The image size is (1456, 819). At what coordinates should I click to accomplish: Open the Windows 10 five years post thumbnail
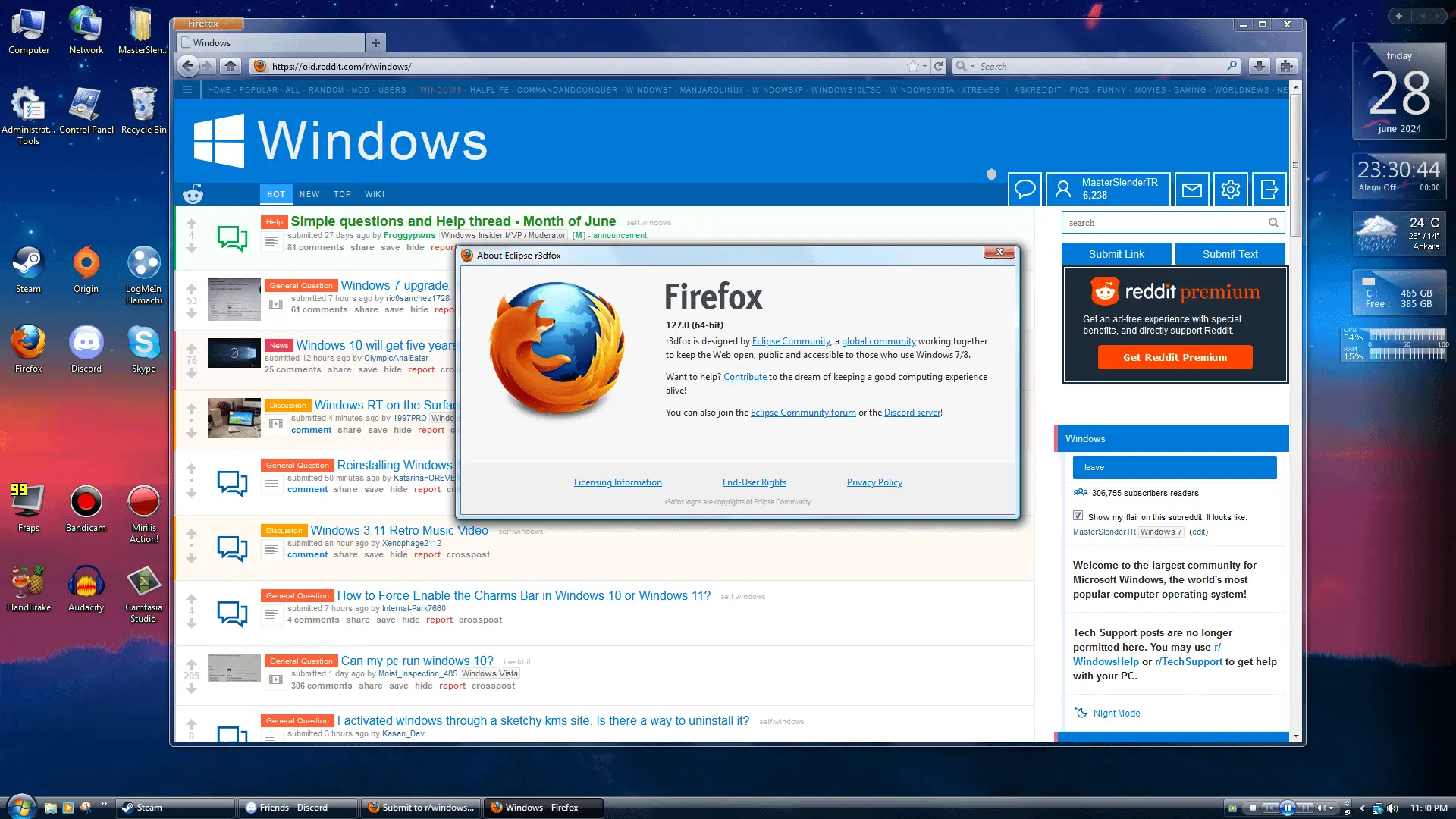pos(234,353)
